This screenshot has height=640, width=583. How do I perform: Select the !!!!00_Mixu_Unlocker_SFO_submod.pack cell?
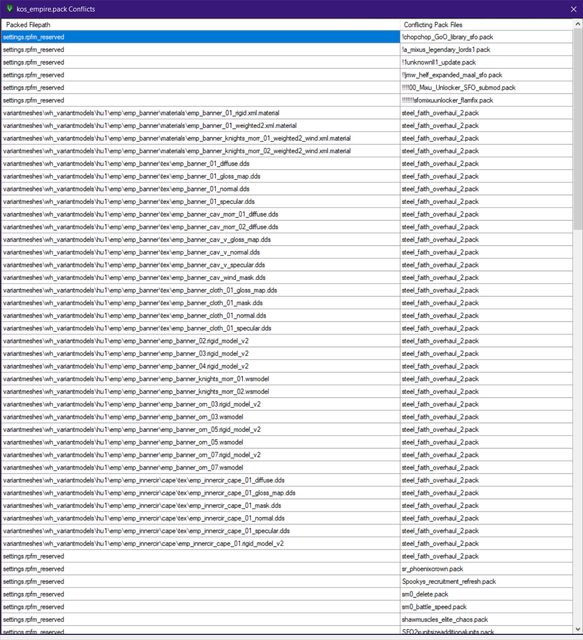point(486,87)
